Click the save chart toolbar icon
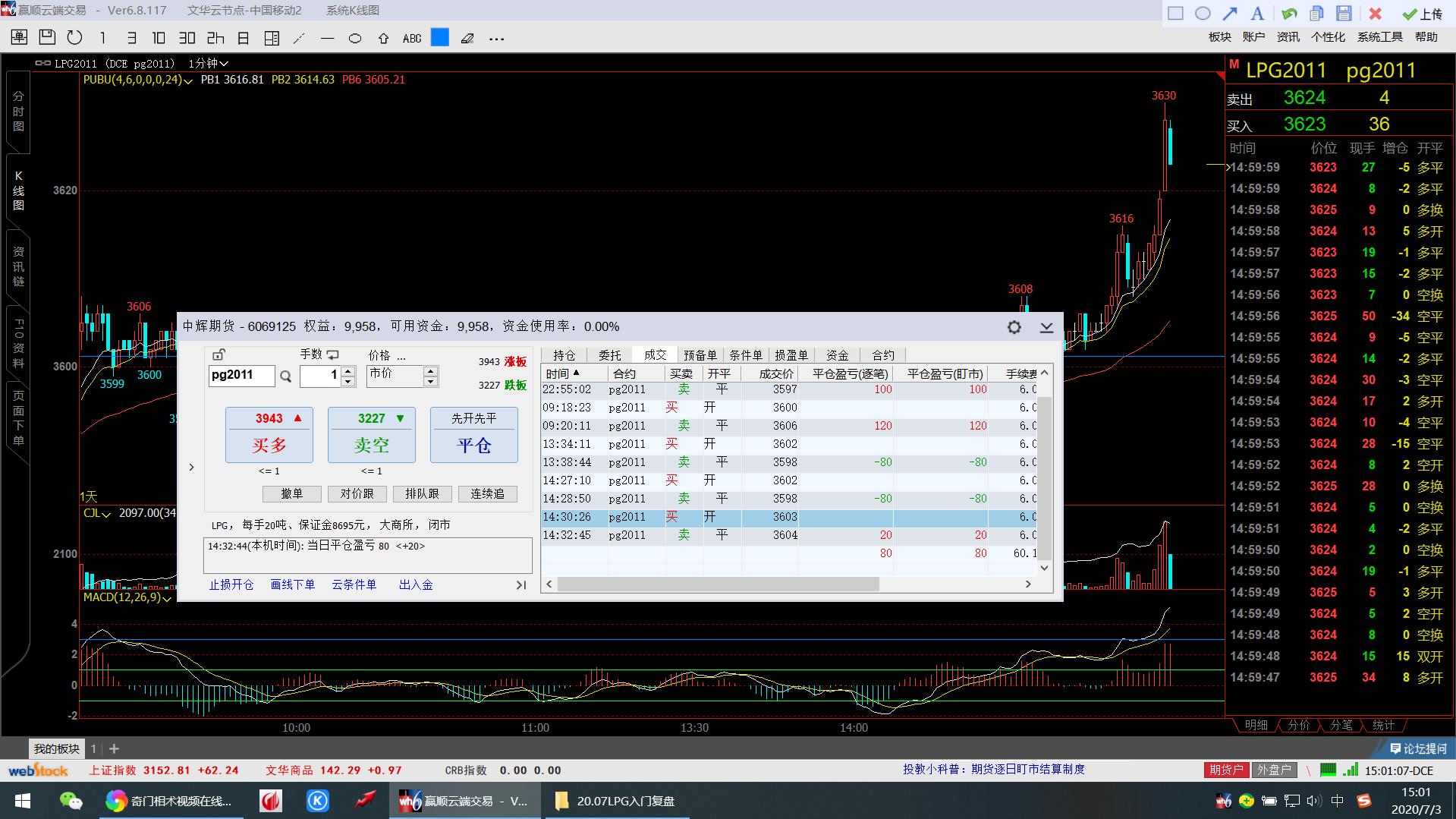 tap(47, 37)
